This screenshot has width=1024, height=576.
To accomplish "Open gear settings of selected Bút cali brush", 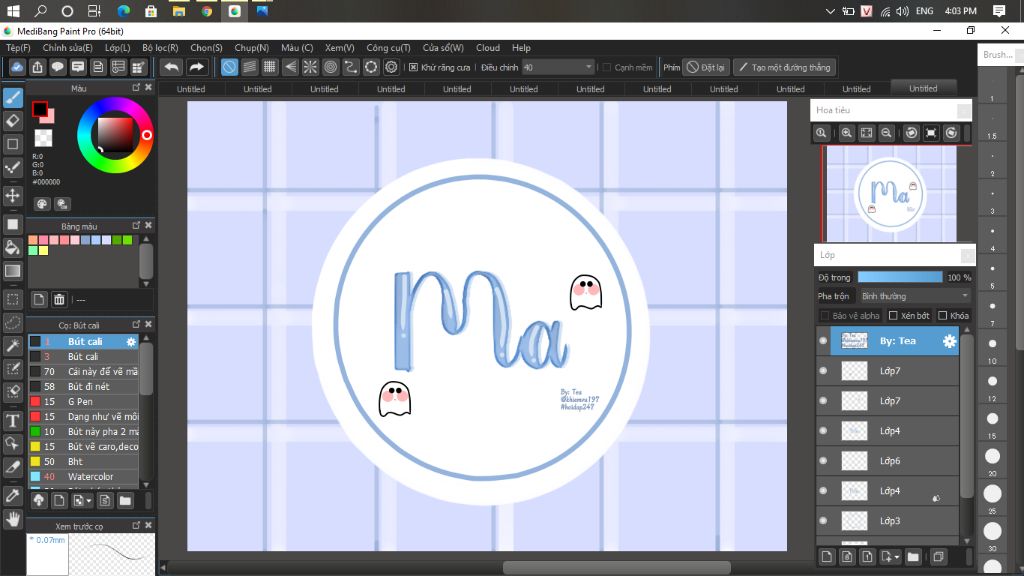I will click(131, 342).
